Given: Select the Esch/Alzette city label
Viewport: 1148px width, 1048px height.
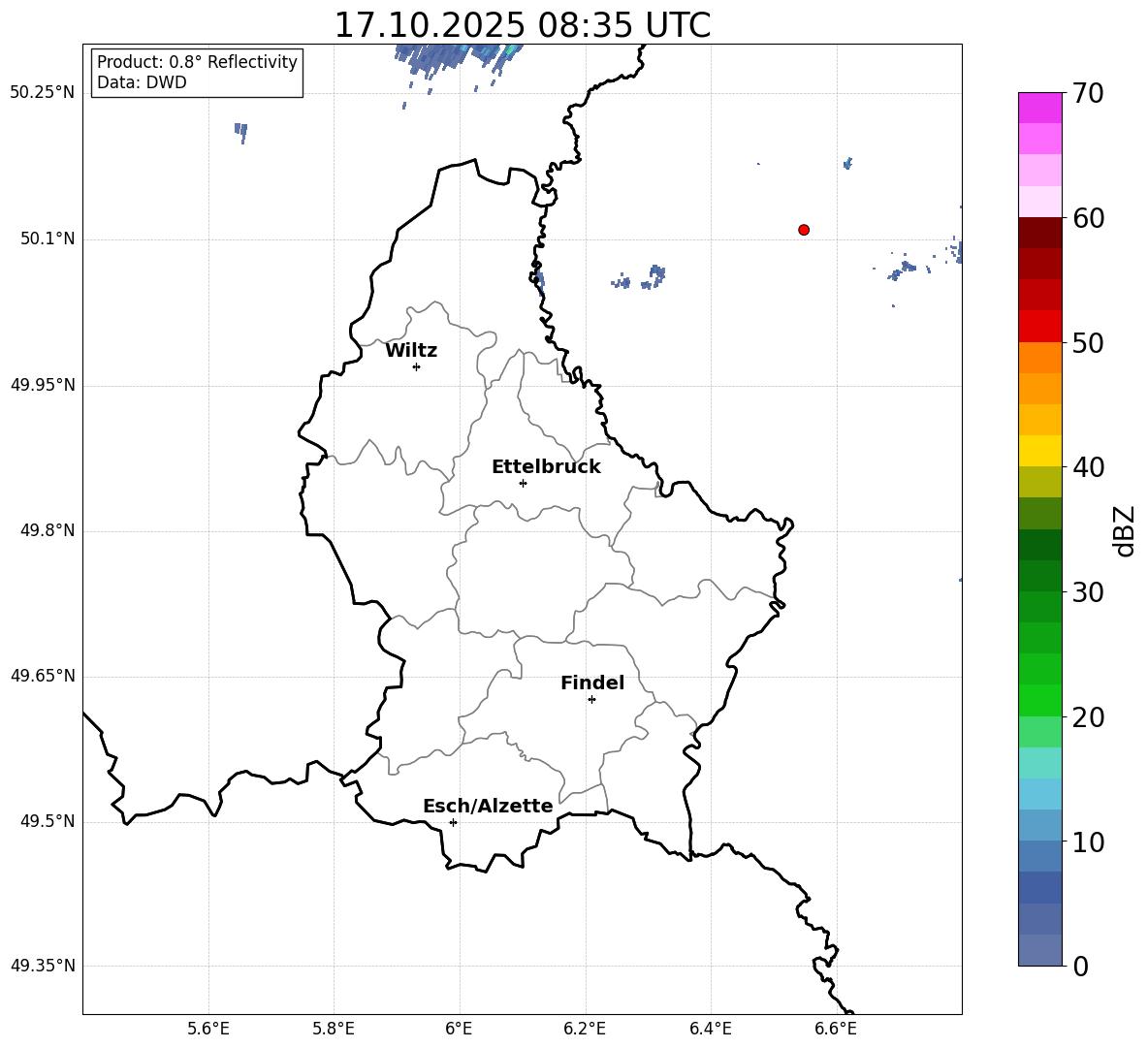Looking at the screenshot, I should pos(488,806).
